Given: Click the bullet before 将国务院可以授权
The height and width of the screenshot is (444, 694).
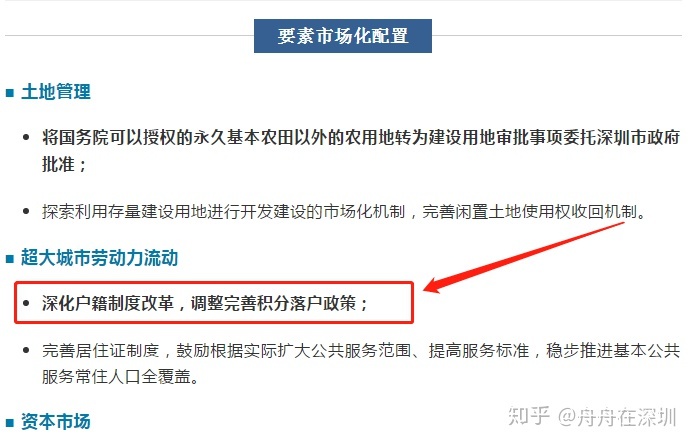Looking at the screenshot, I should (x=26, y=138).
